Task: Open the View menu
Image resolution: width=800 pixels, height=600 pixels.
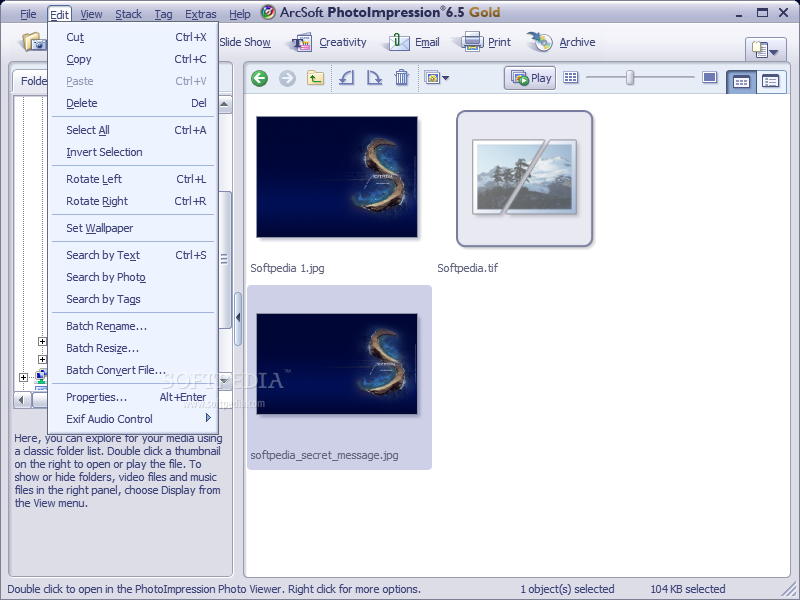Action: (91, 14)
